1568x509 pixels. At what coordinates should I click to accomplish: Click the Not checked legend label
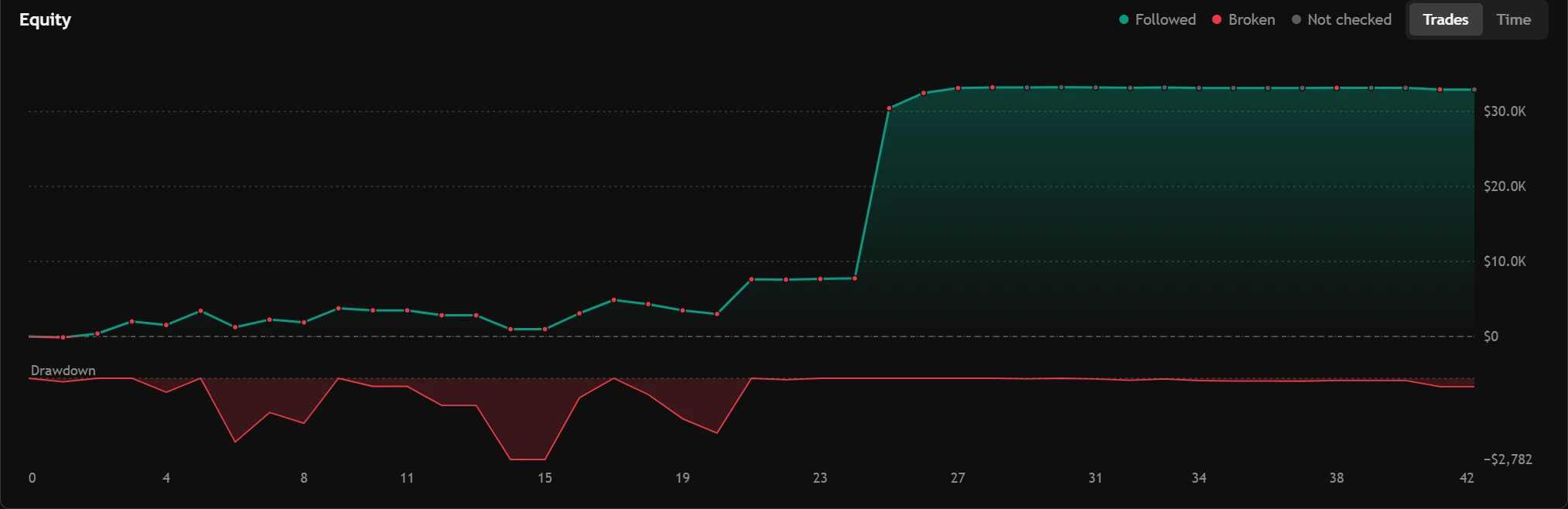pyautogui.click(x=1349, y=19)
